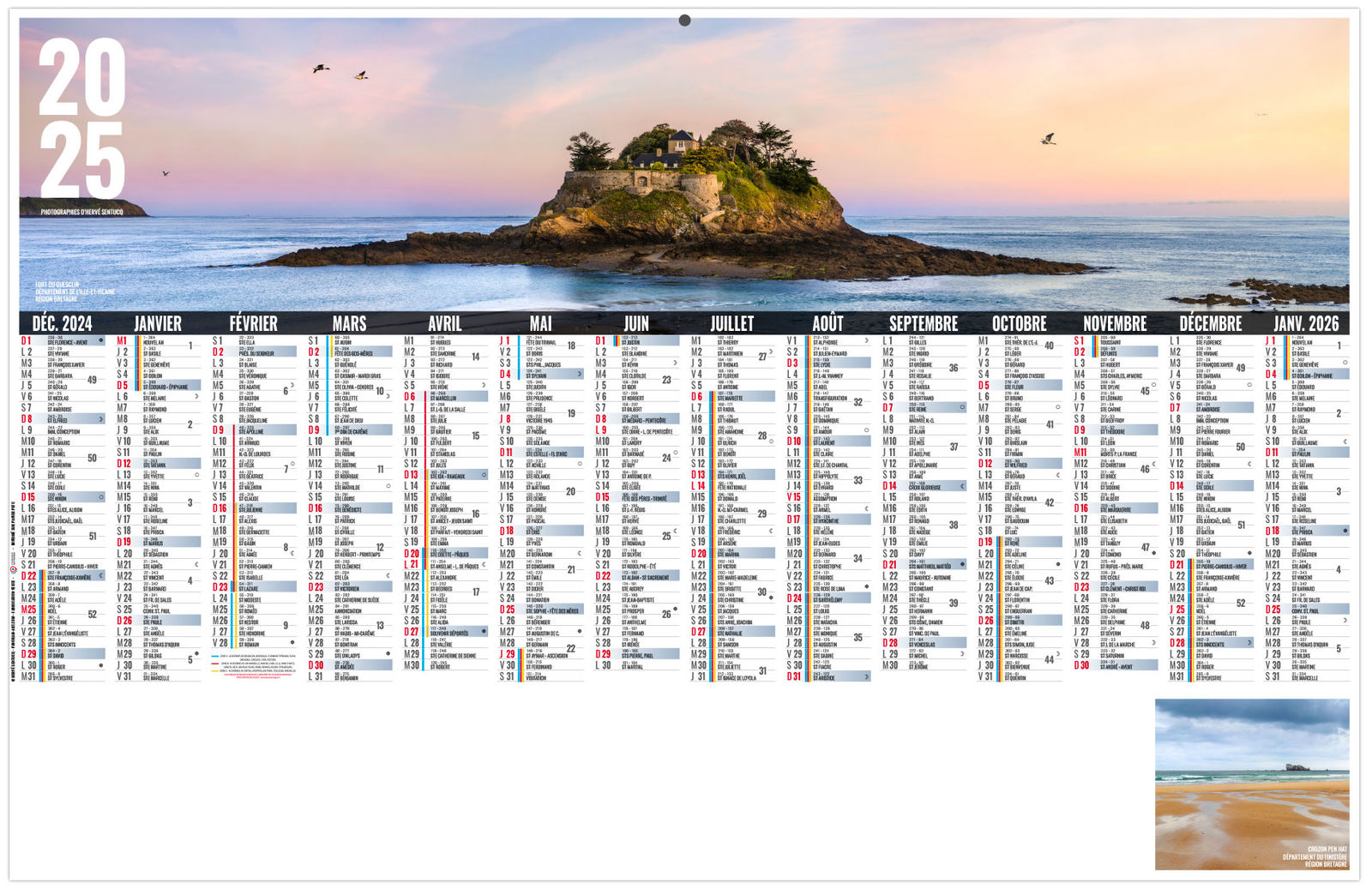This screenshot has width=1372, height=889.
Task: Select 'D 30 Avent' in Novembre
Action: click(1115, 665)
